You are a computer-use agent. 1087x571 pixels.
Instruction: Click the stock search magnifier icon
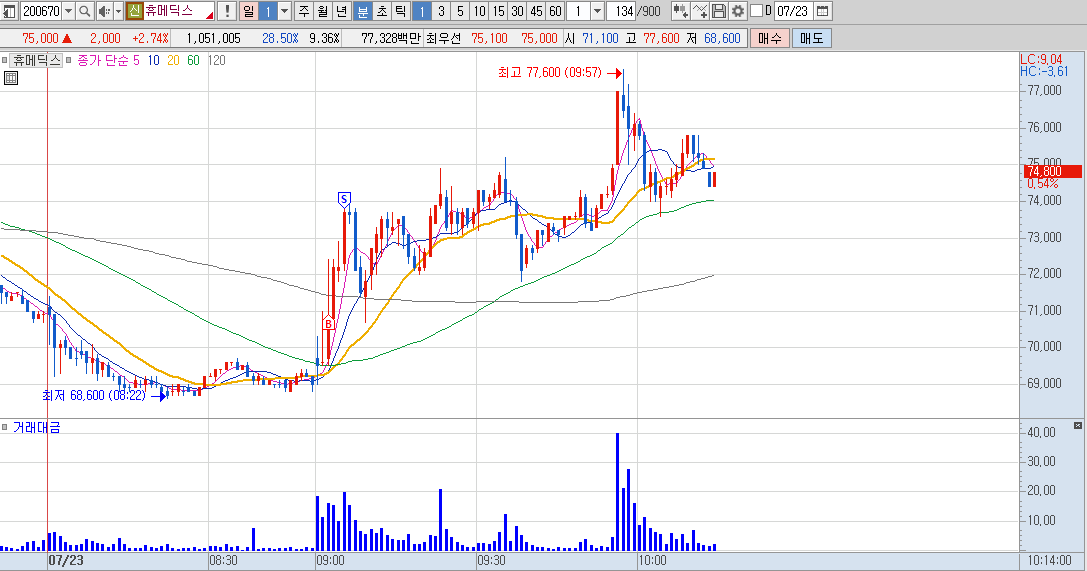[x=85, y=11]
